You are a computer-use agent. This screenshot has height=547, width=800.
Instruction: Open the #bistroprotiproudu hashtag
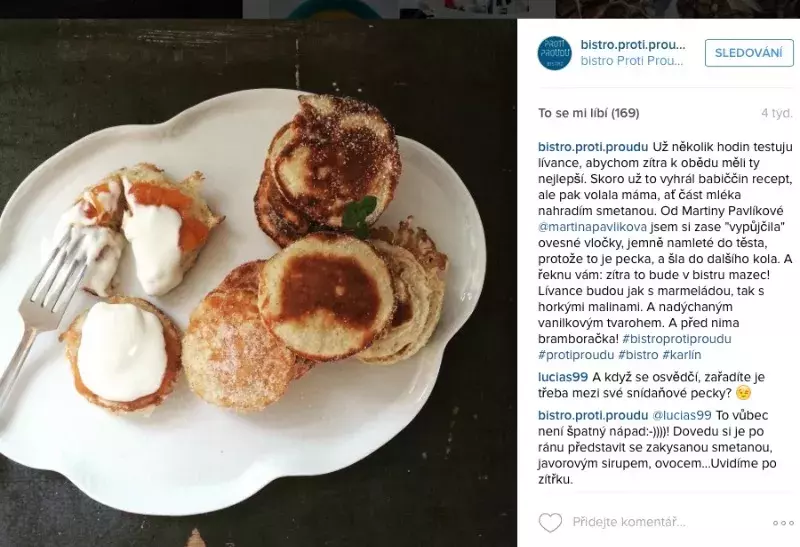coord(677,339)
